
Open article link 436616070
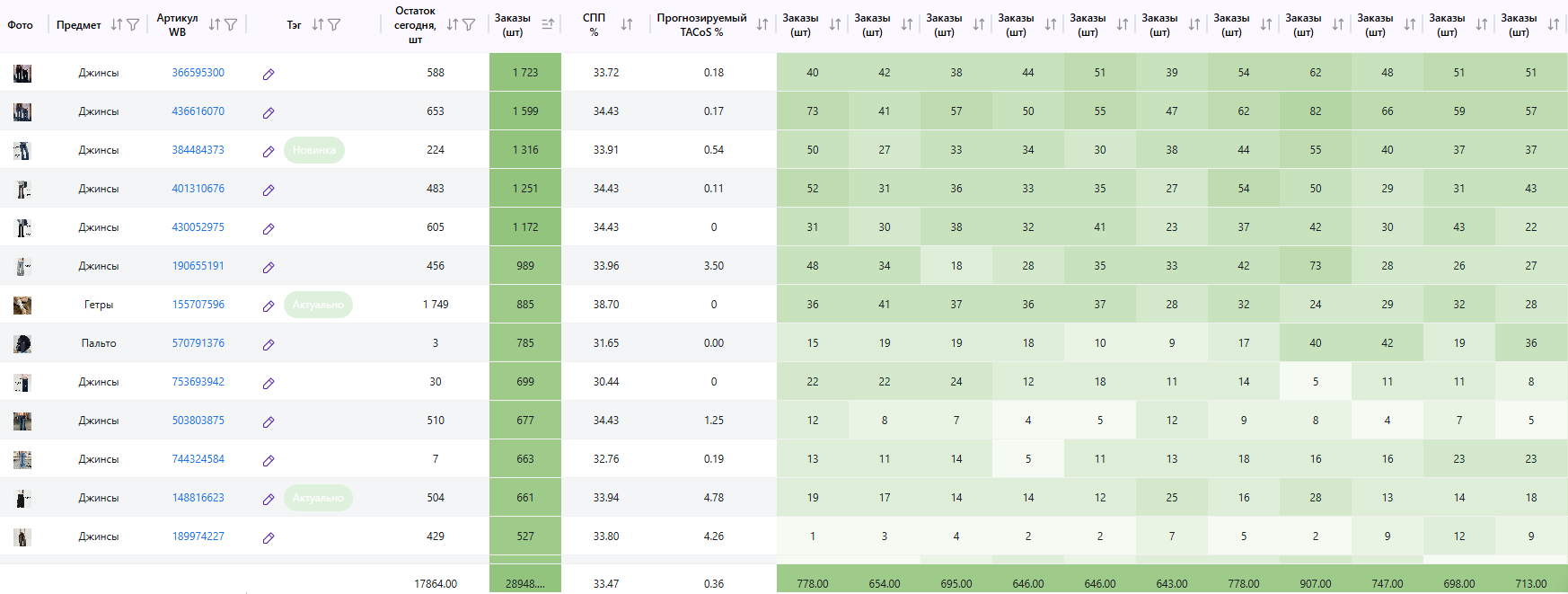pos(198,111)
